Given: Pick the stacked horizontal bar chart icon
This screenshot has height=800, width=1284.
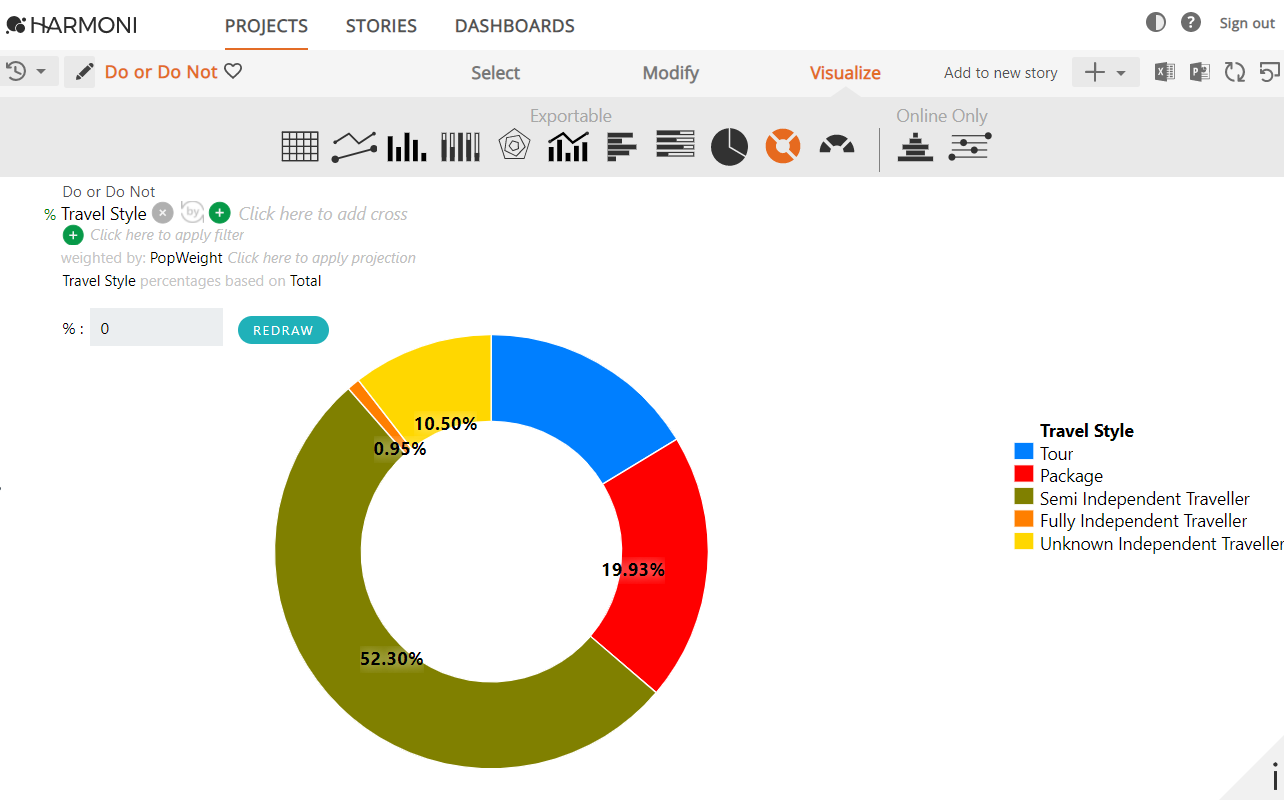Looking at the screenshot, I should tap(675, 145).
